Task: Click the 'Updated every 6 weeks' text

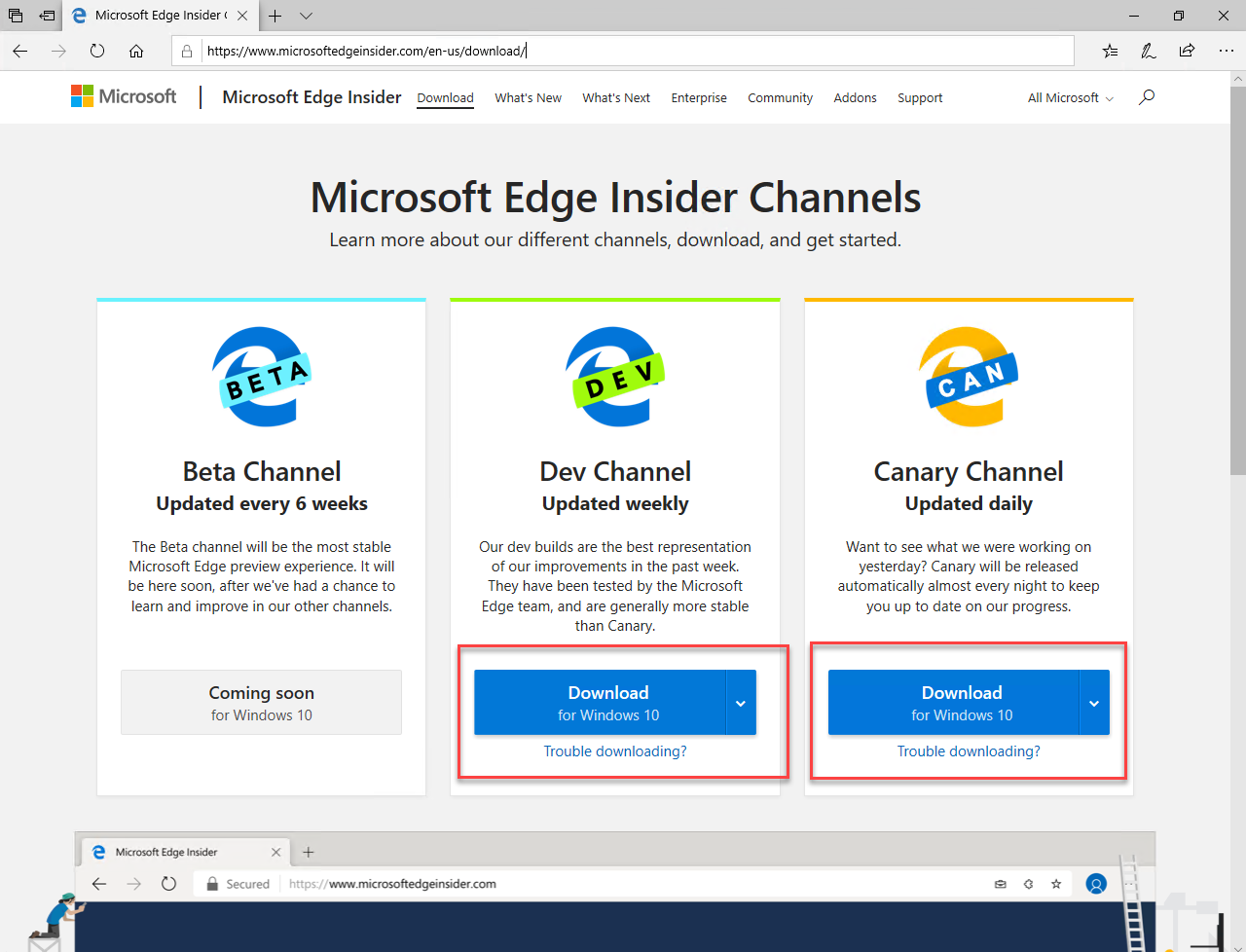Action: 262,504
